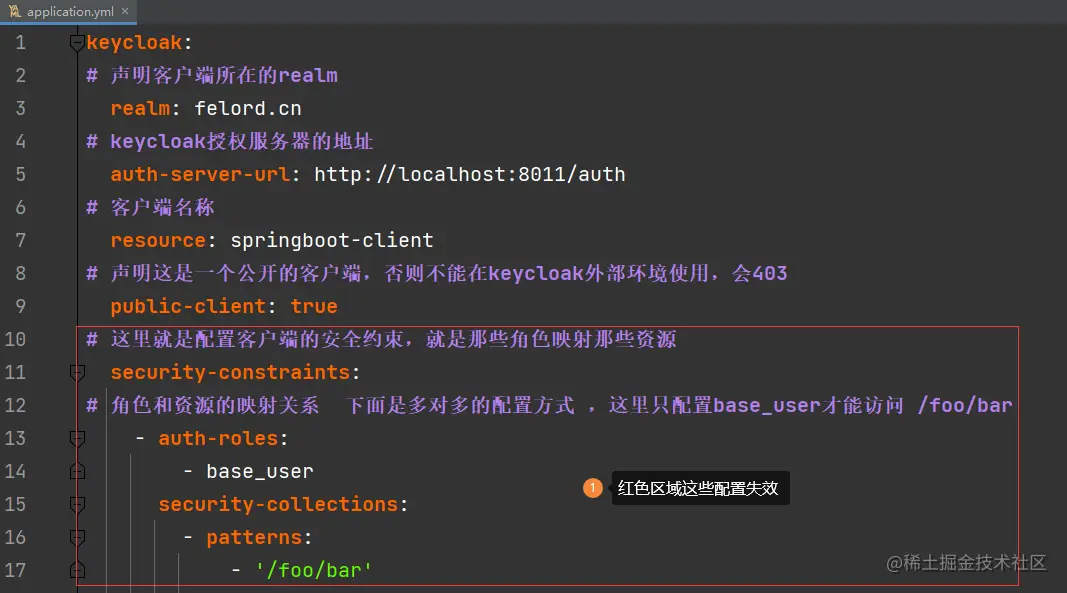Collapse the auth-roles fold marker on line 13
Image resolution: width=1067 pixels, height=593 pixels.
[x=77, y=438]
